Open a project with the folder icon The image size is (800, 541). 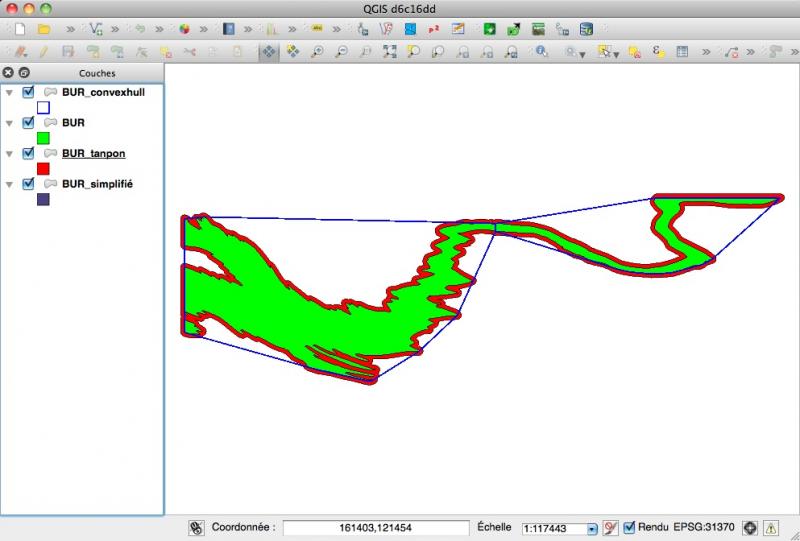(x=44, y=29)
